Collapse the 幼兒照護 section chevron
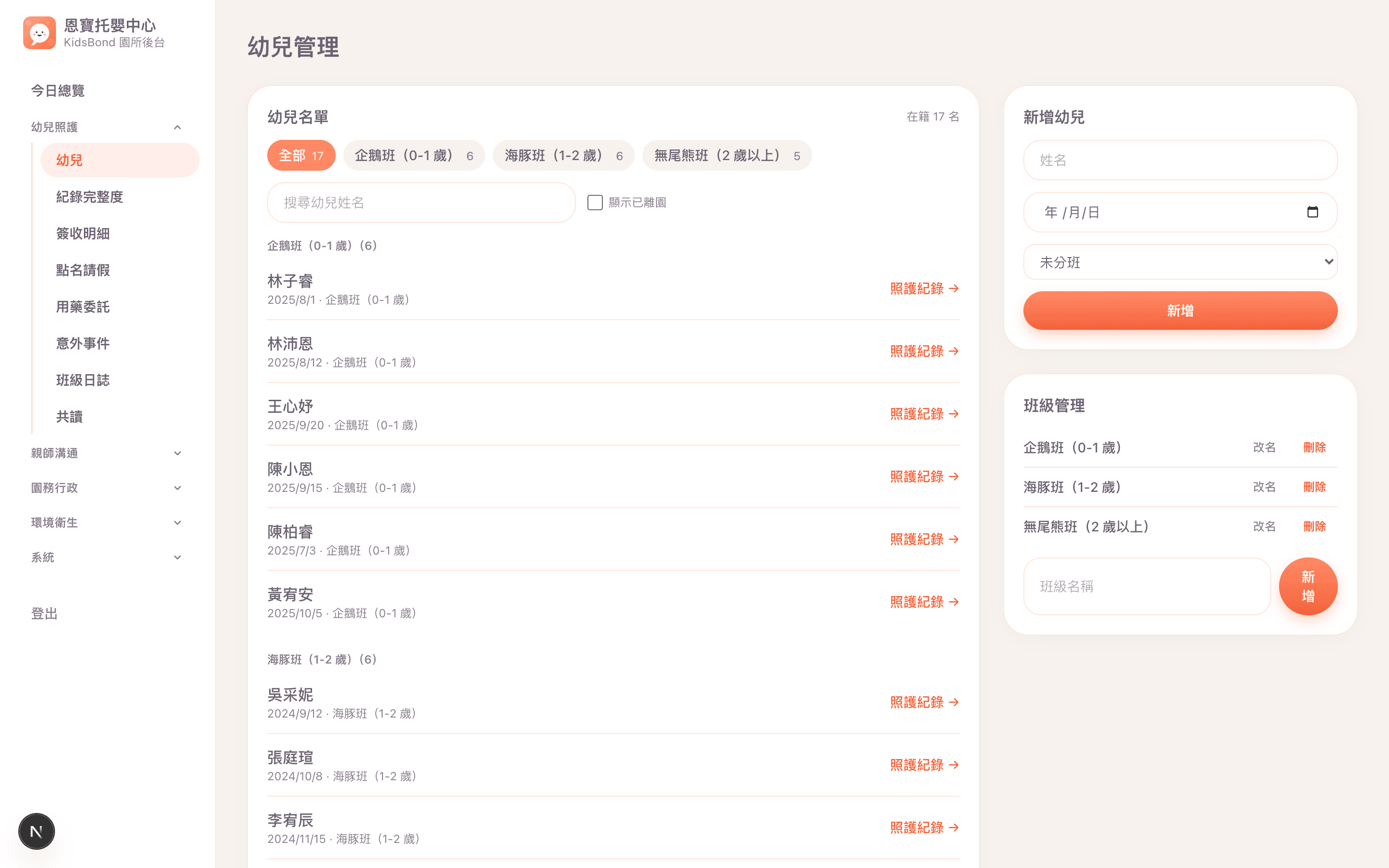 (177, 127)
